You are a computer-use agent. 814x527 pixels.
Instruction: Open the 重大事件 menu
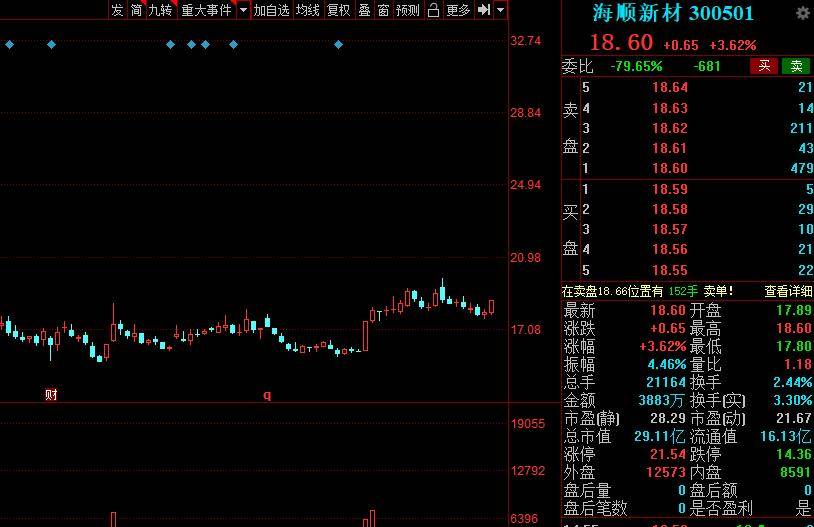[x=206, y=10]
